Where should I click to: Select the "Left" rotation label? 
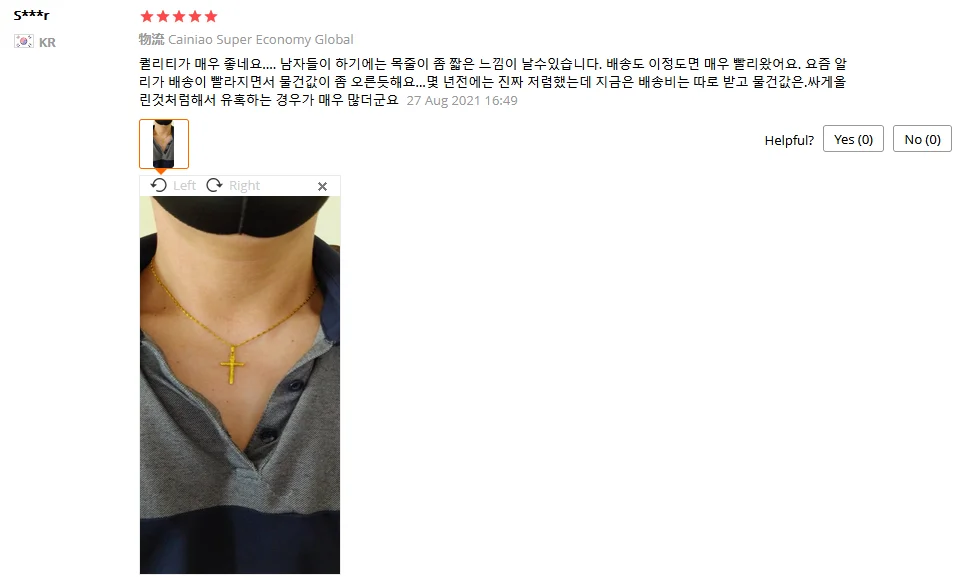tap(184, 185)
